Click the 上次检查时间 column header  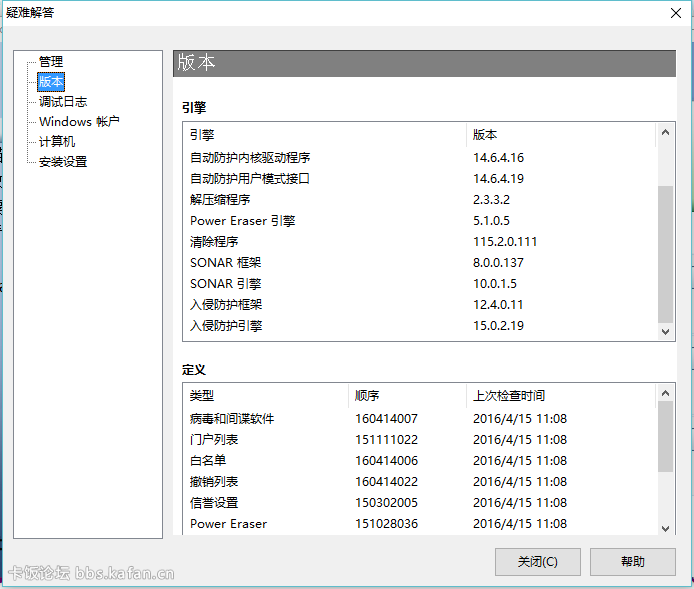[x=561, y=395]
